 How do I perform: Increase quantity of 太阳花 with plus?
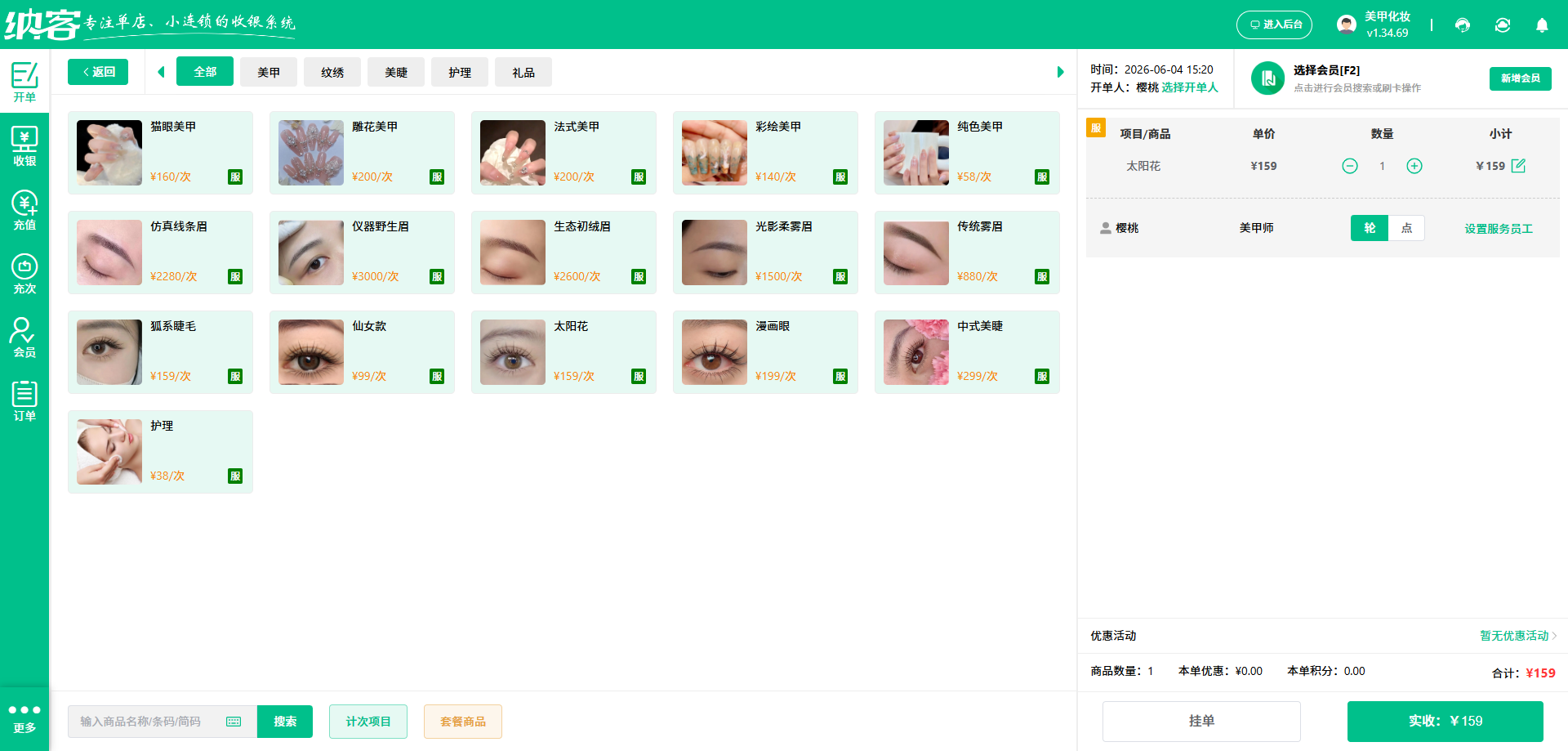coord(1414,166)
